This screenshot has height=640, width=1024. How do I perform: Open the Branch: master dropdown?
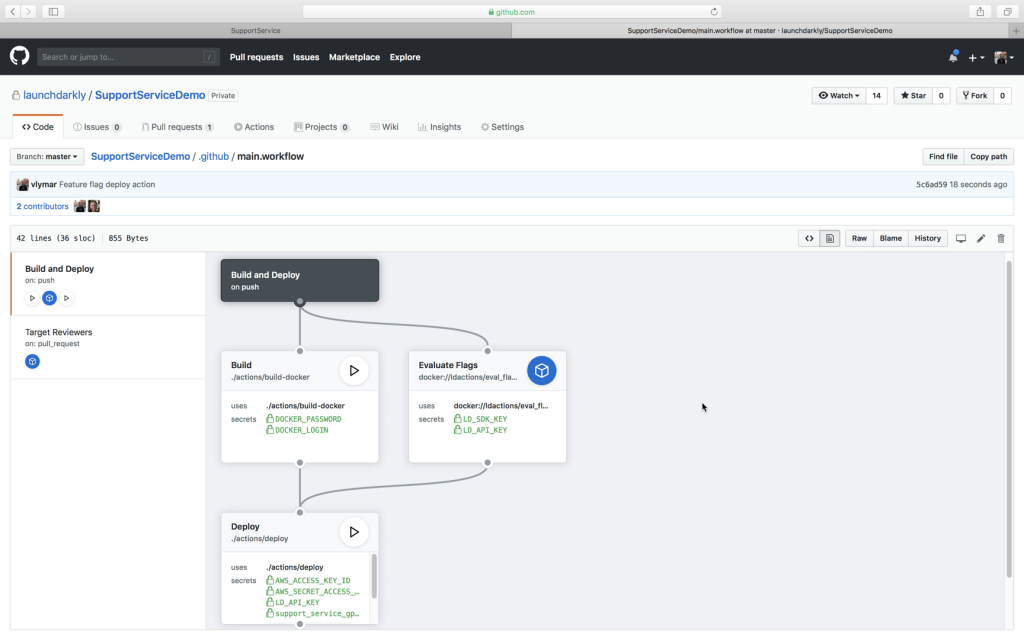pyautogui.click(x=46, y=156)
